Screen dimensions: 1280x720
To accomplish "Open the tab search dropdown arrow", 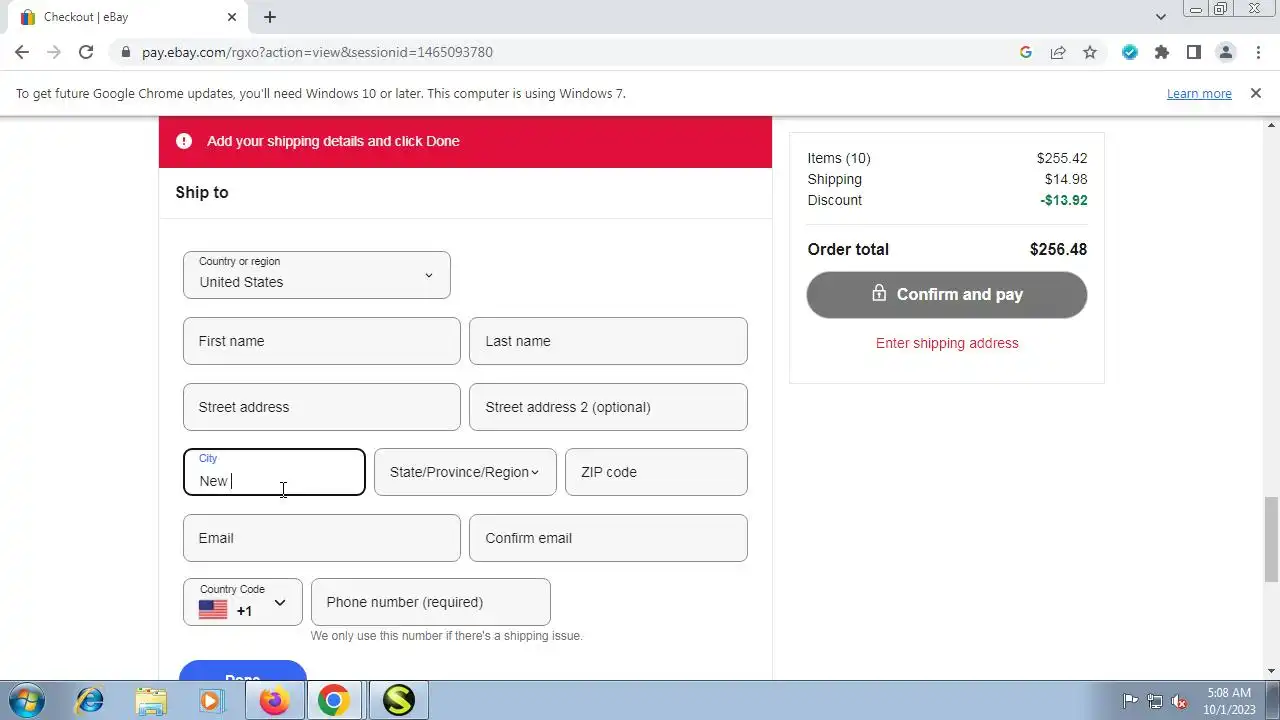I will (x=1160, y=17).
